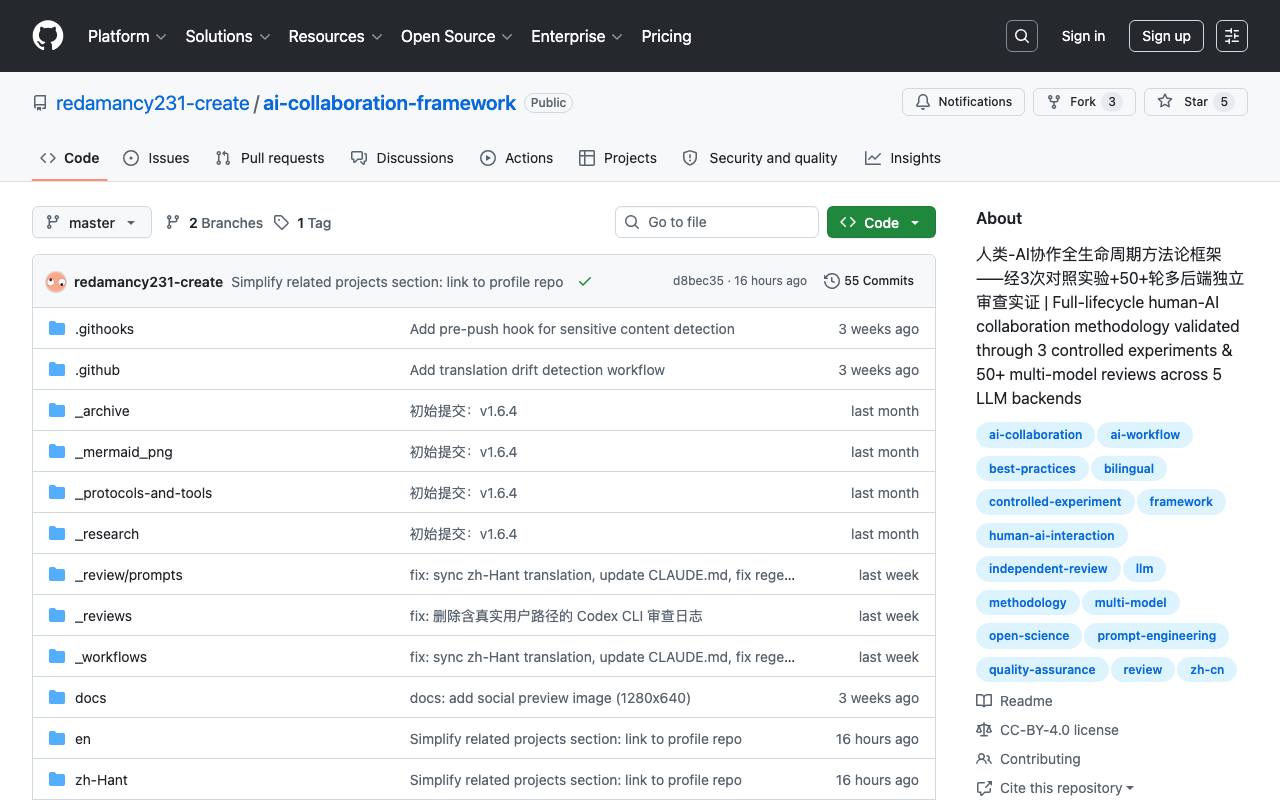Viewport: 1280px width, 800px height.
Task: Open the Projects tab
Action: (618, 158)
